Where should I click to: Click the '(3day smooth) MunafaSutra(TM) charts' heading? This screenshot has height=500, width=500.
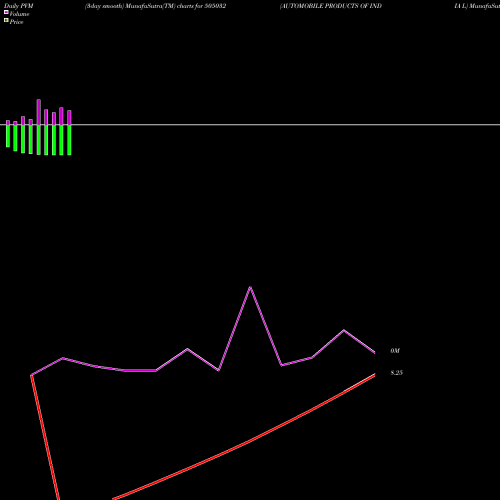coord(155,6)
